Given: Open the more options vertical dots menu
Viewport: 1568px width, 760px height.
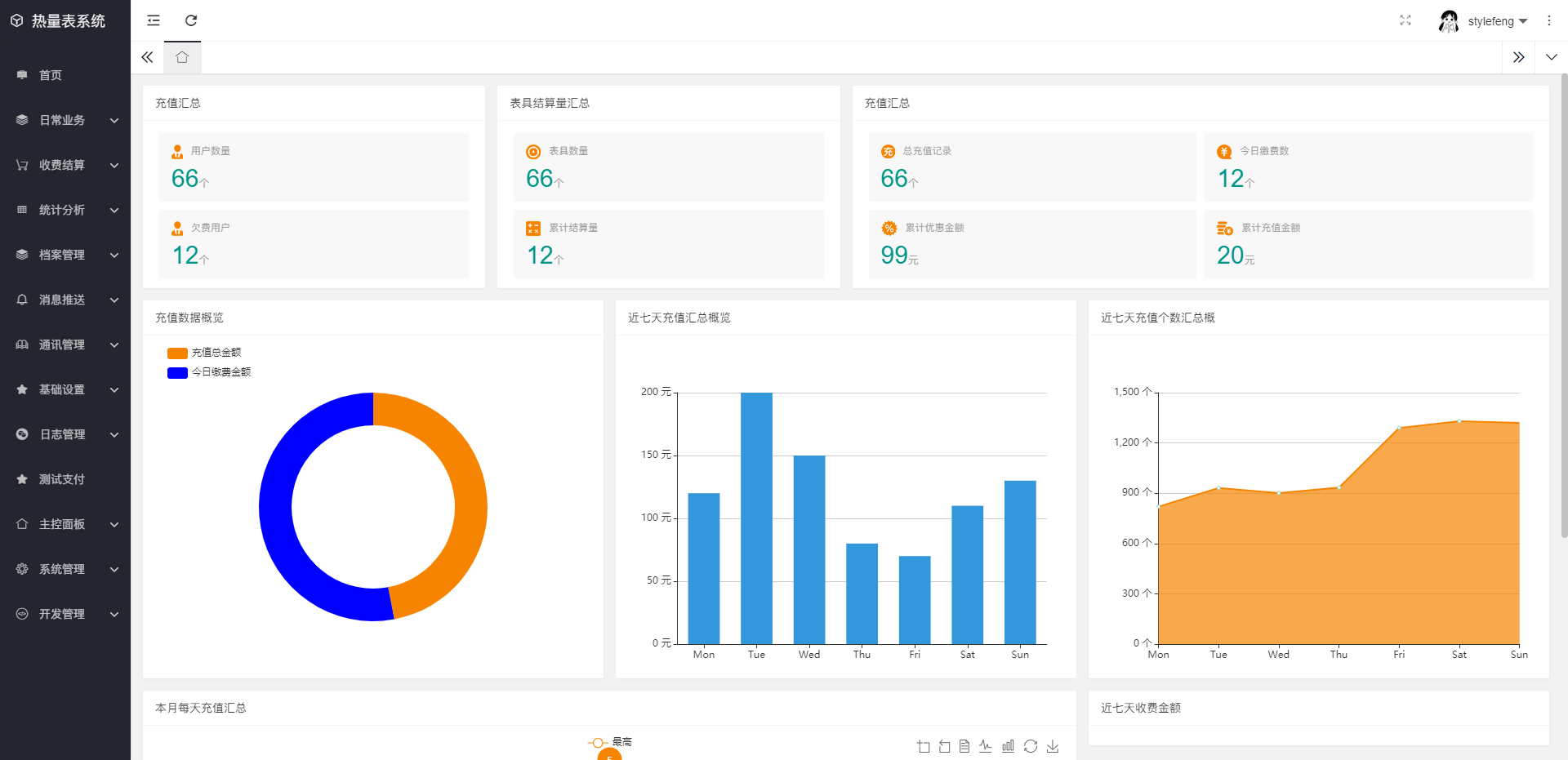Looking at the screenshot, I should pyautogui.click(x=1548, y=20).
